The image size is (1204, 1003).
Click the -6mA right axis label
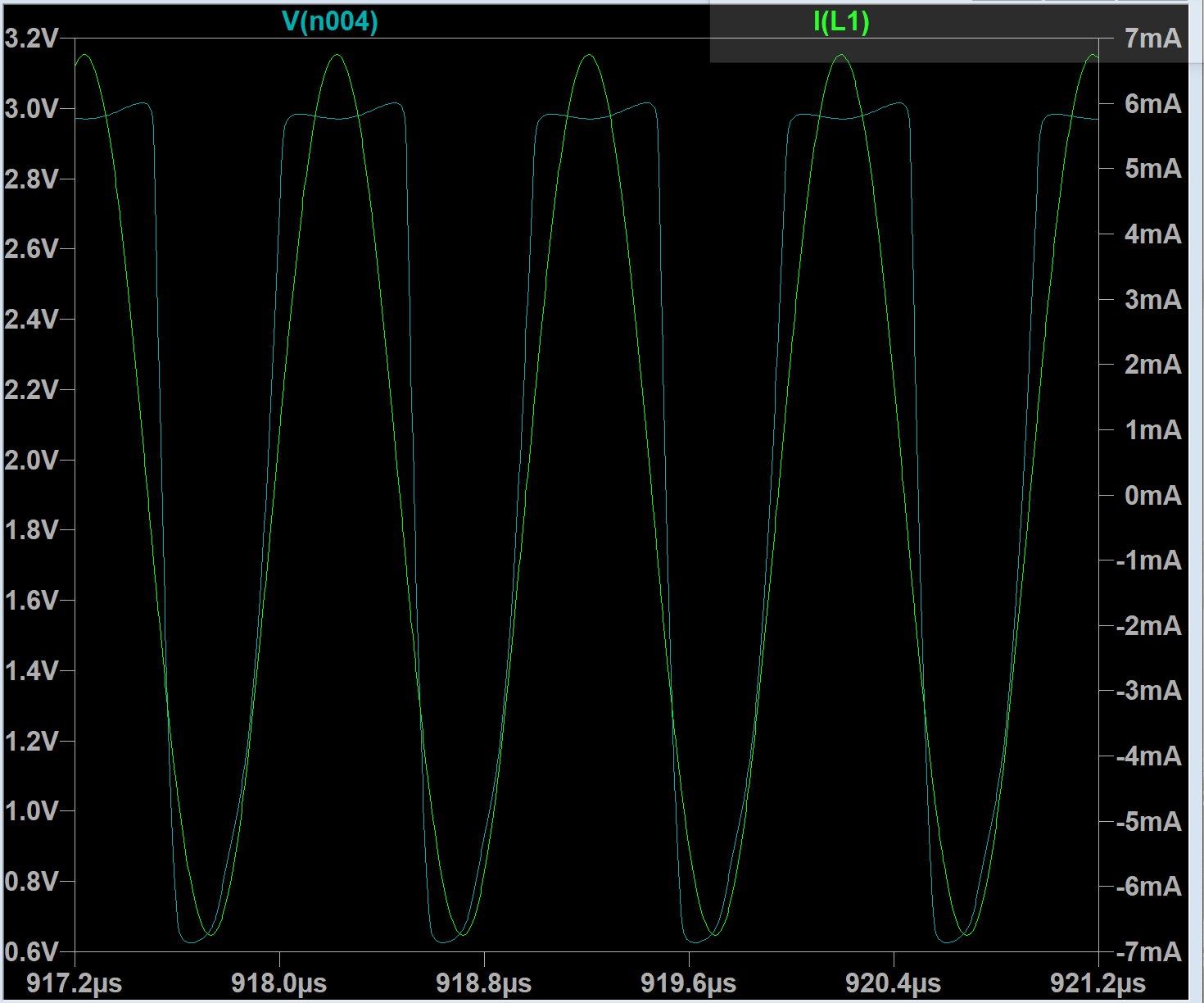[1149, 886]
